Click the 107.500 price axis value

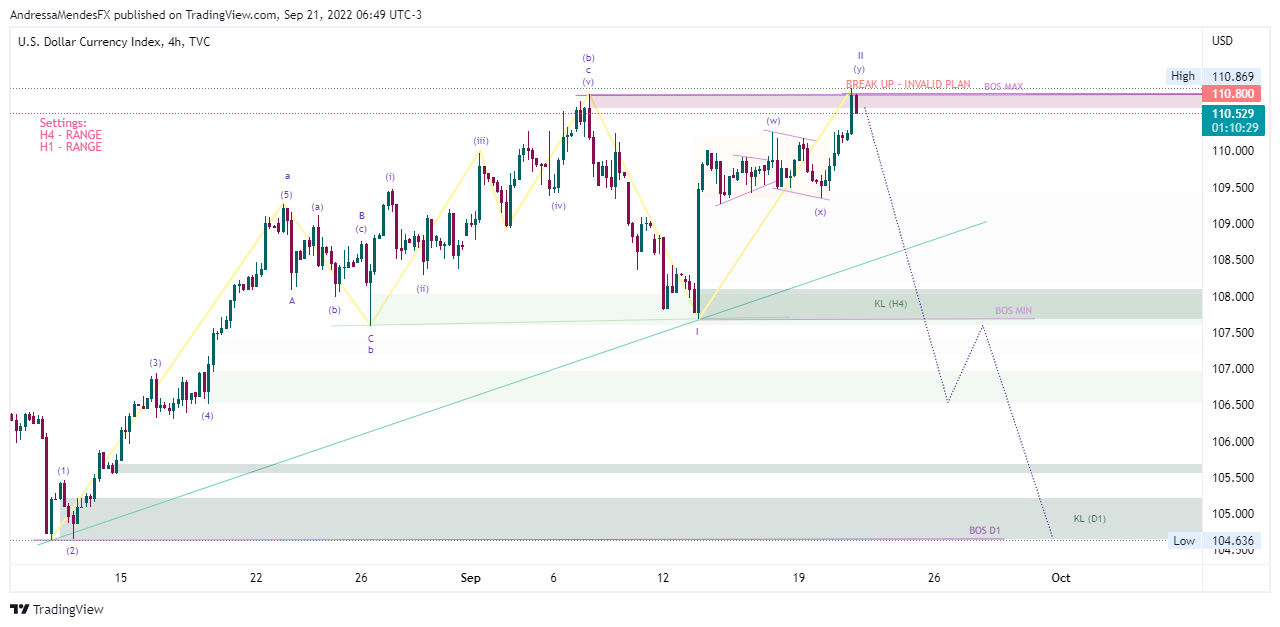[1233, 332]
